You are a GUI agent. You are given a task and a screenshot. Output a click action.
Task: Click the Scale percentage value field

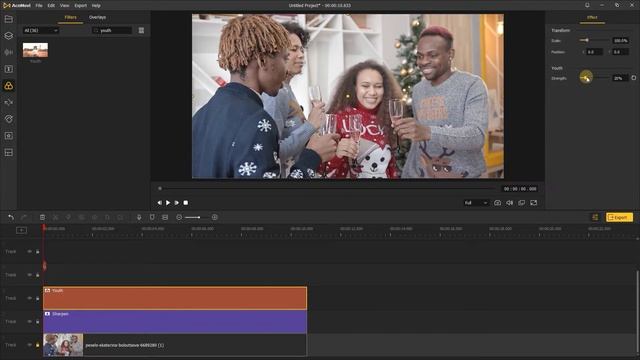point(620,40)
